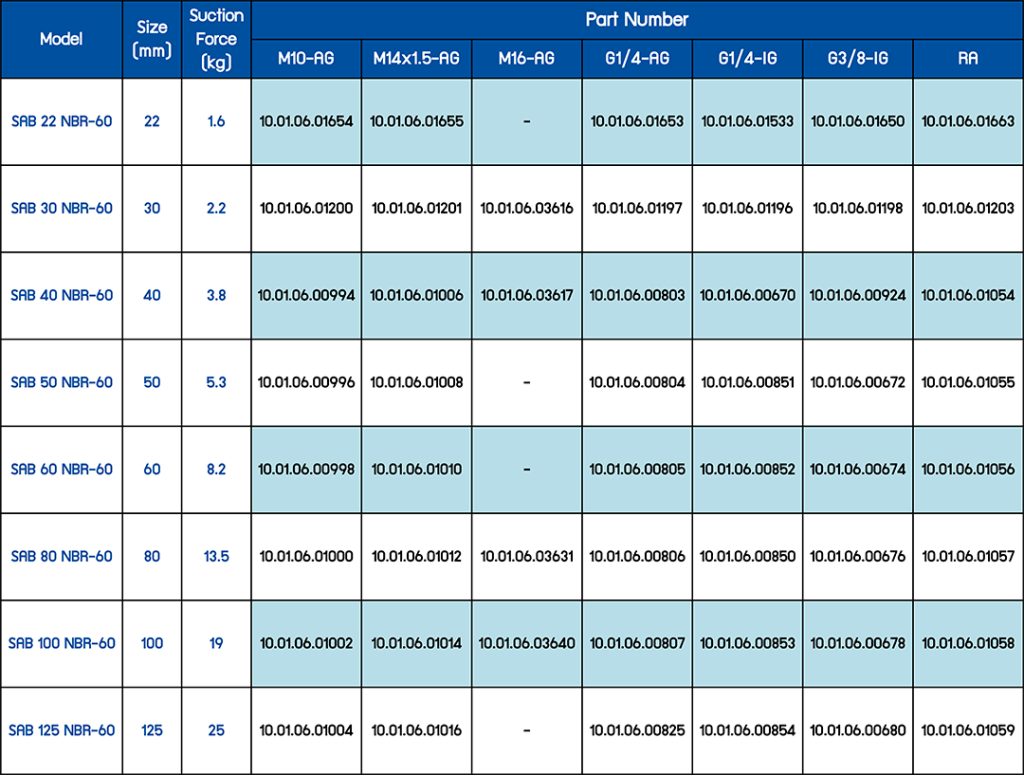Screen dimensions: 1024x775
Task: Select part number 10.01.06.01650
Action: [857, 121]
